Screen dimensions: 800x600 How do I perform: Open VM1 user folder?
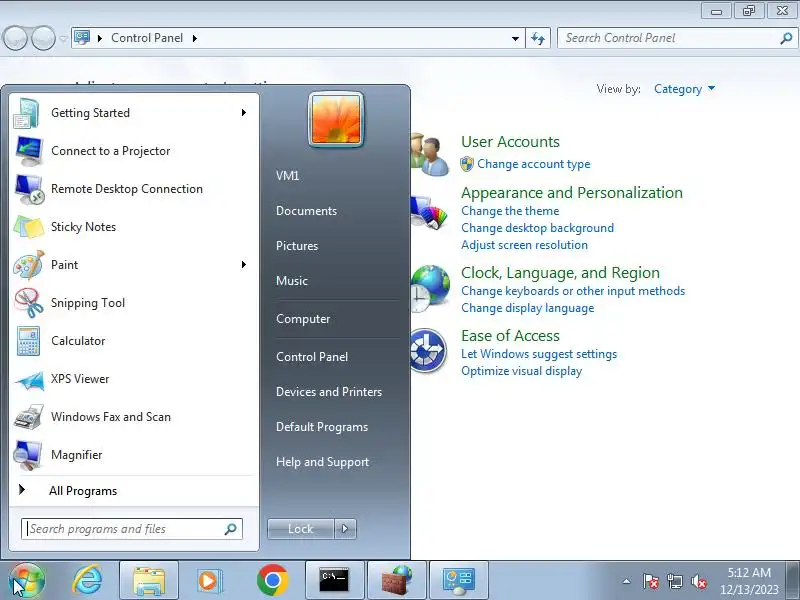[x=287, y=176]
